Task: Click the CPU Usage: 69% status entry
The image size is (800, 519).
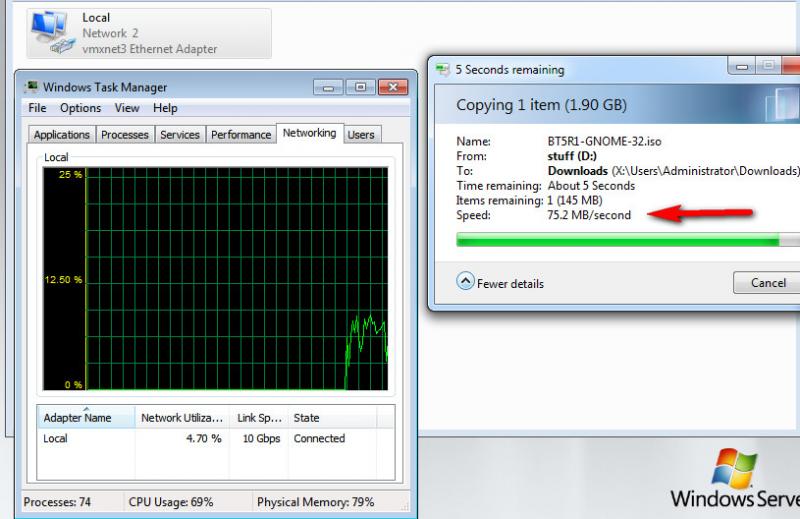Action: [171, 502]
